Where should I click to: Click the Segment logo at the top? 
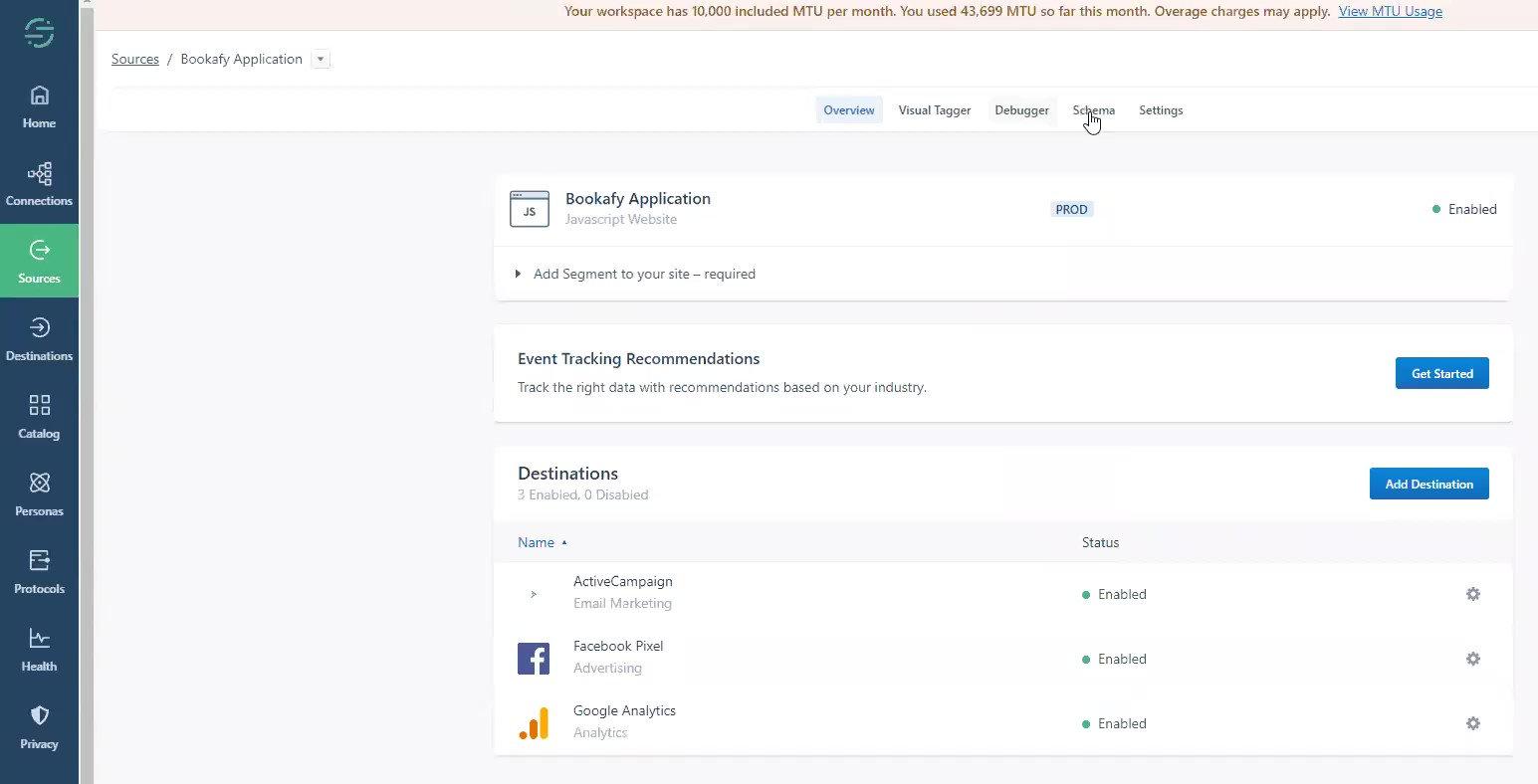tap(39, 32)
